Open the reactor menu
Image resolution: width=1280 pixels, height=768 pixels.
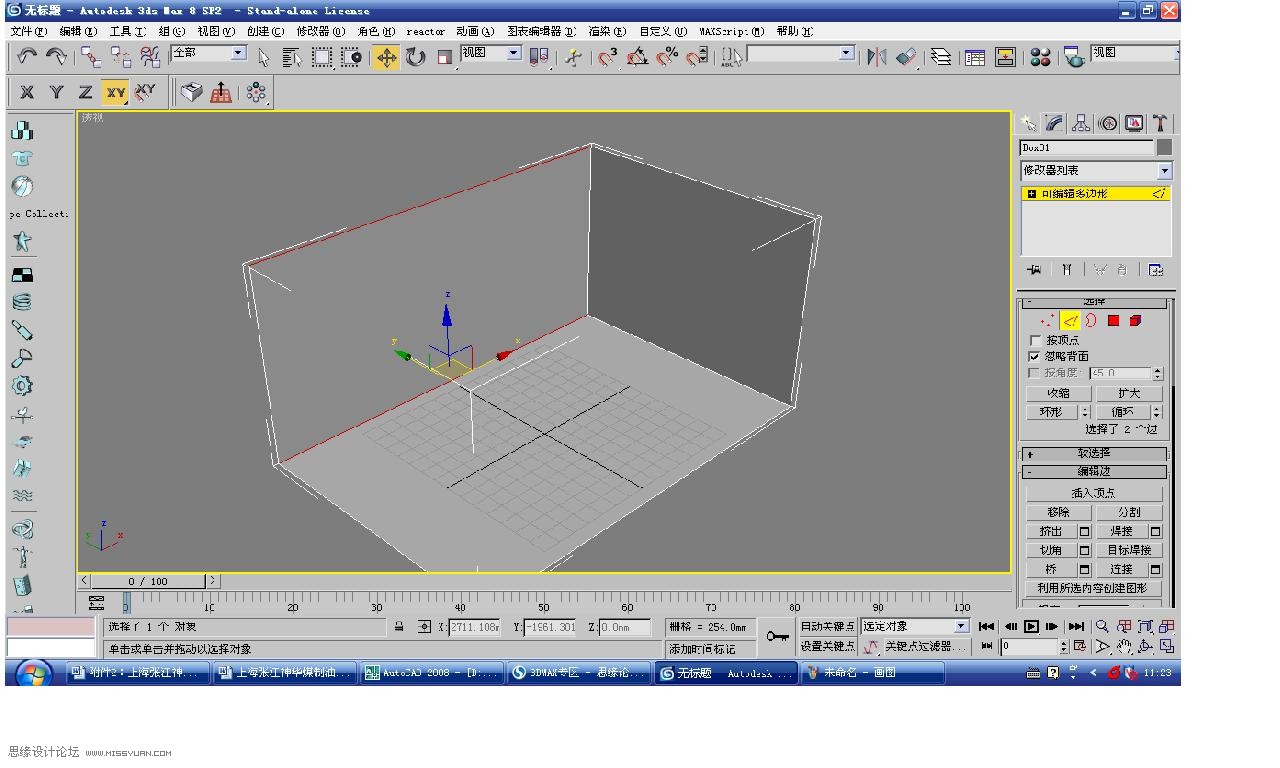tap(426, 31)
